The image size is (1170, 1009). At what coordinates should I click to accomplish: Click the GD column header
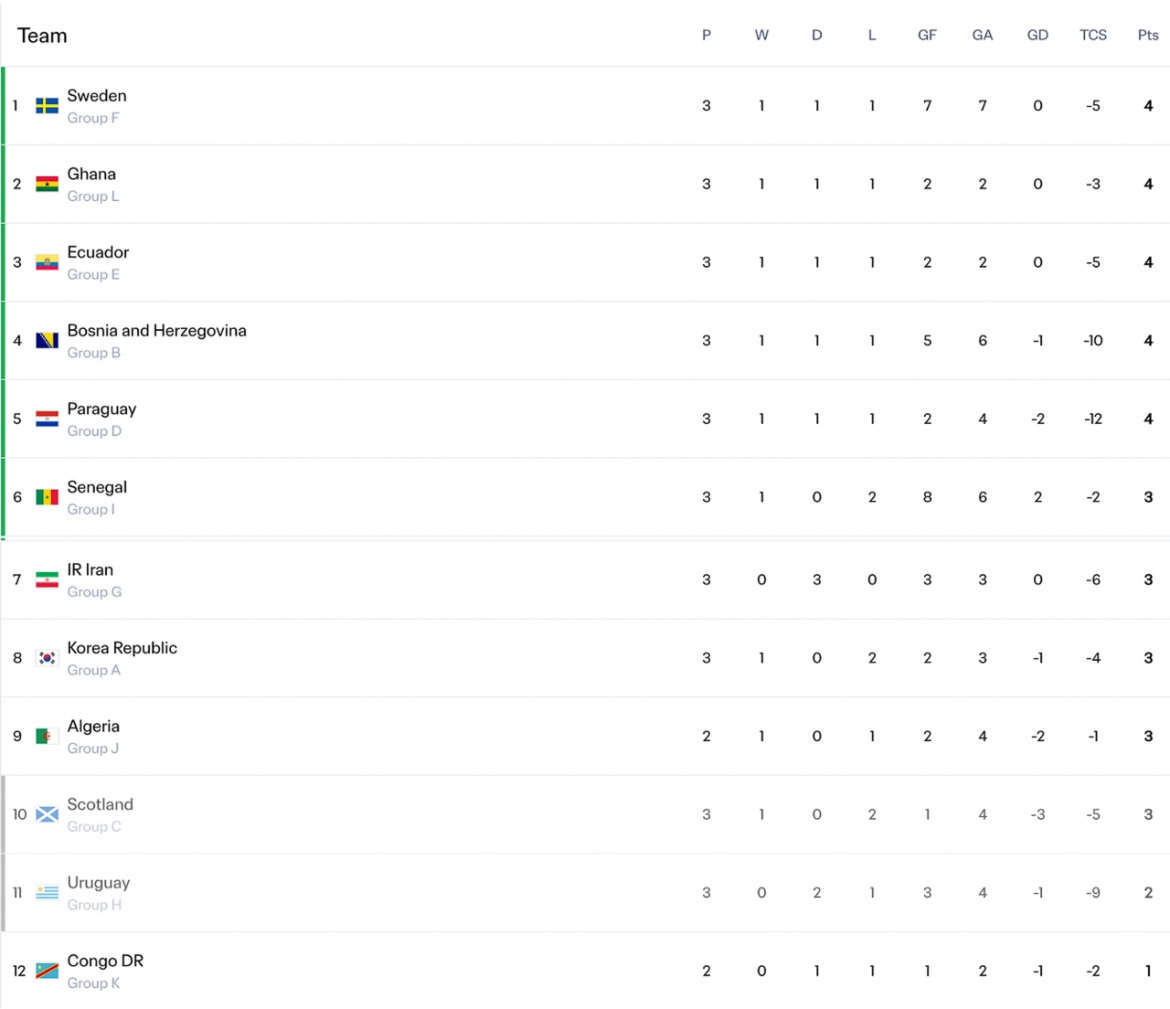point(1037,35)
